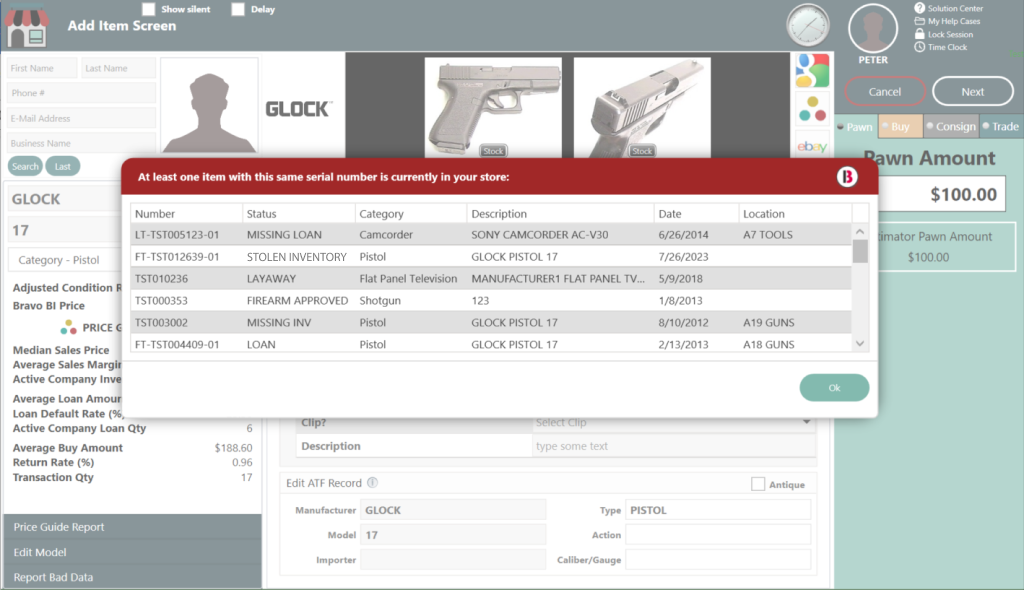1024x590 pixels.
Task: Click the second Glock stock photo
Action: (x=642, y=107)
